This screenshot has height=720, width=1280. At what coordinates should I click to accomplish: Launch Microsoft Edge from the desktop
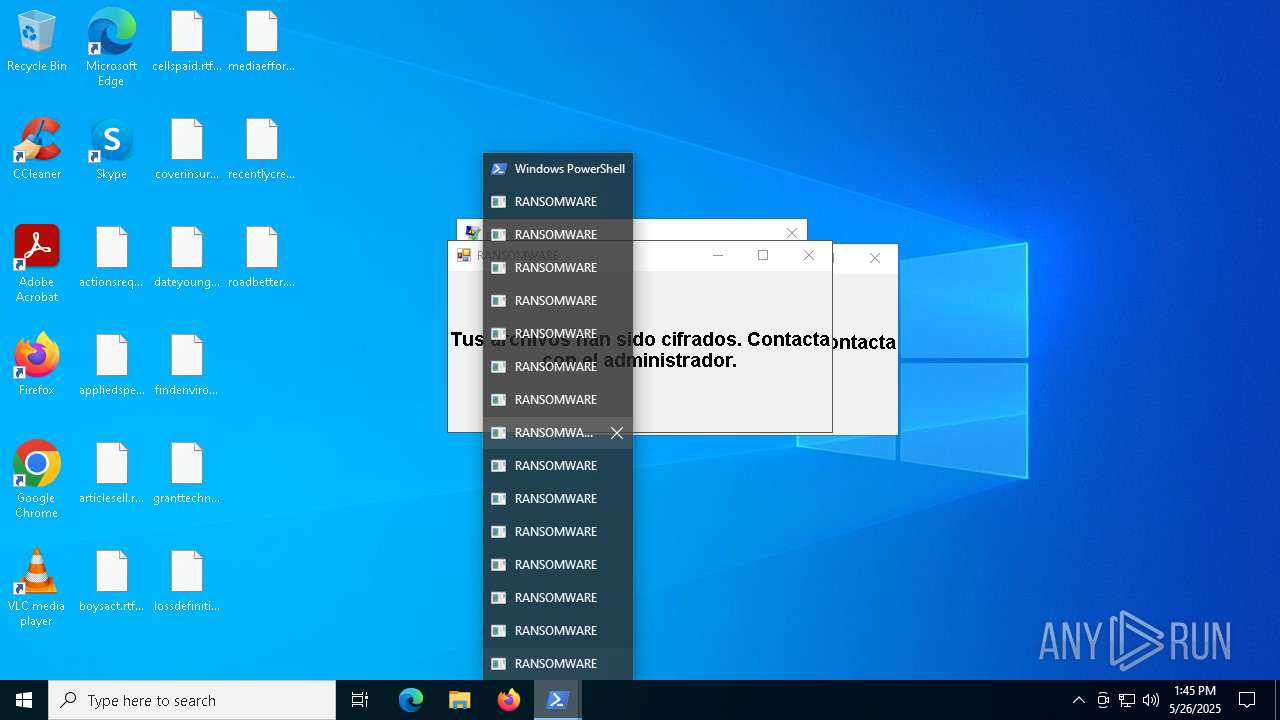(111, 48)
